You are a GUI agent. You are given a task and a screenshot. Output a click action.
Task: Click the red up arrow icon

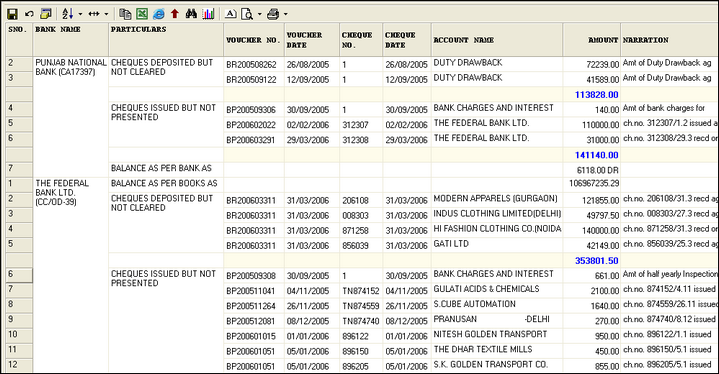(175, 14)
